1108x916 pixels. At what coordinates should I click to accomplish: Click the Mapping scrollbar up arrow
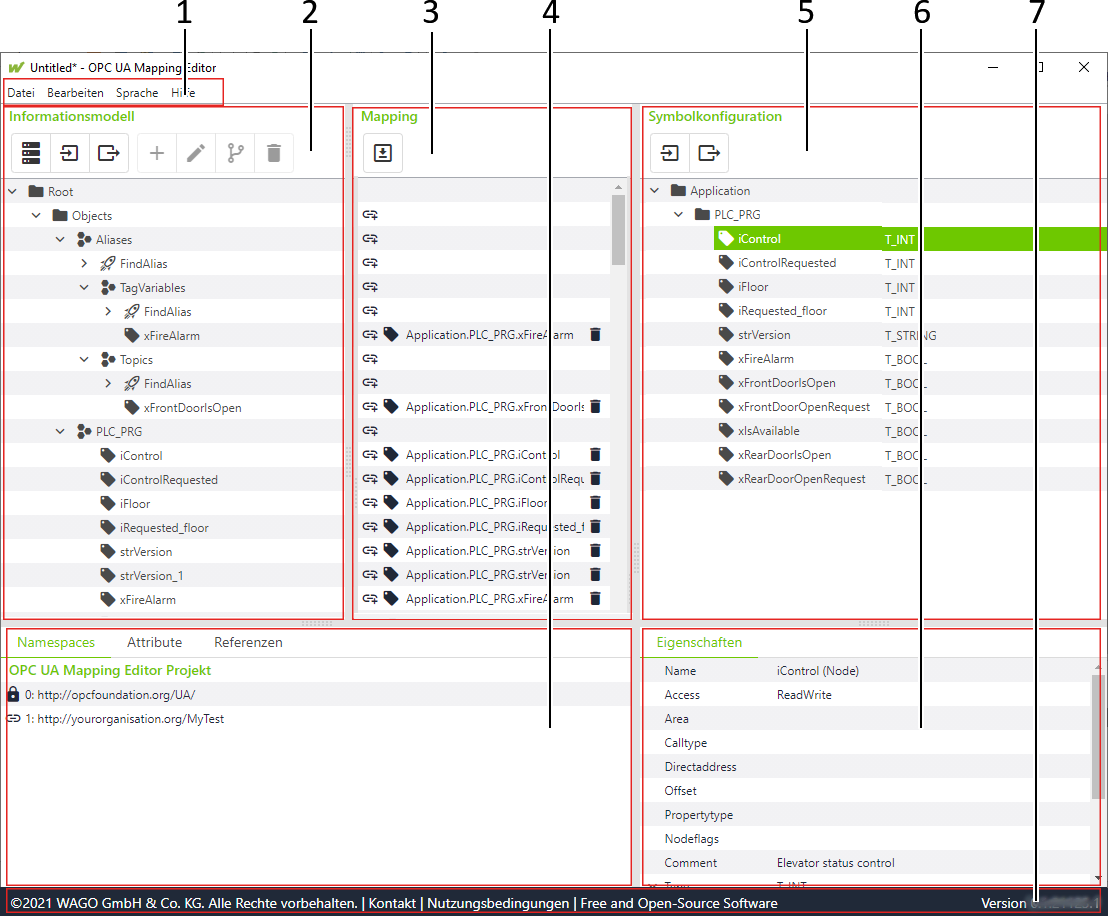(x=618, y=187)
